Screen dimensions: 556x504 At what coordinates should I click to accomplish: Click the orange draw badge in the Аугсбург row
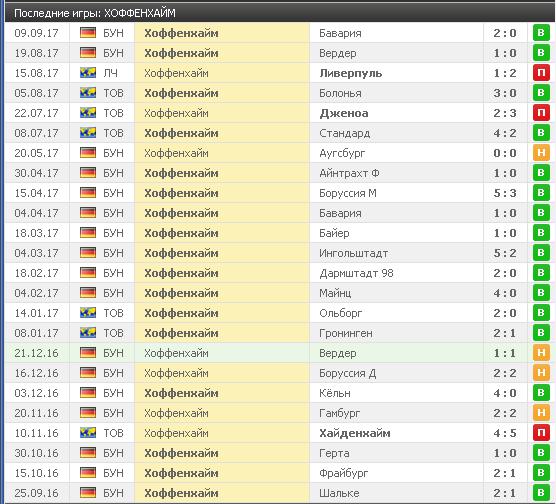(x=541, y=153)
